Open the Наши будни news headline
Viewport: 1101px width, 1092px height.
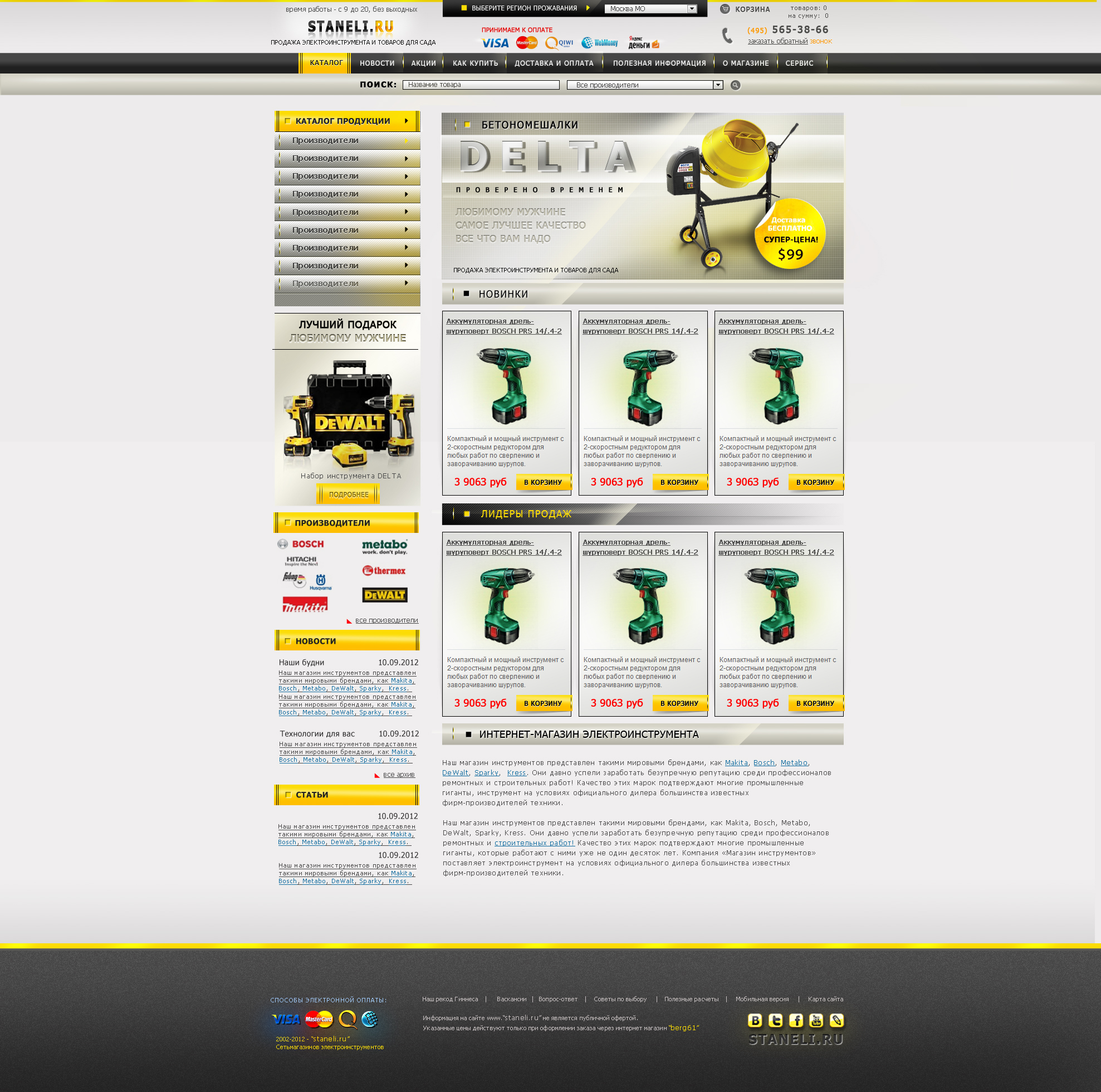(301, 662)
